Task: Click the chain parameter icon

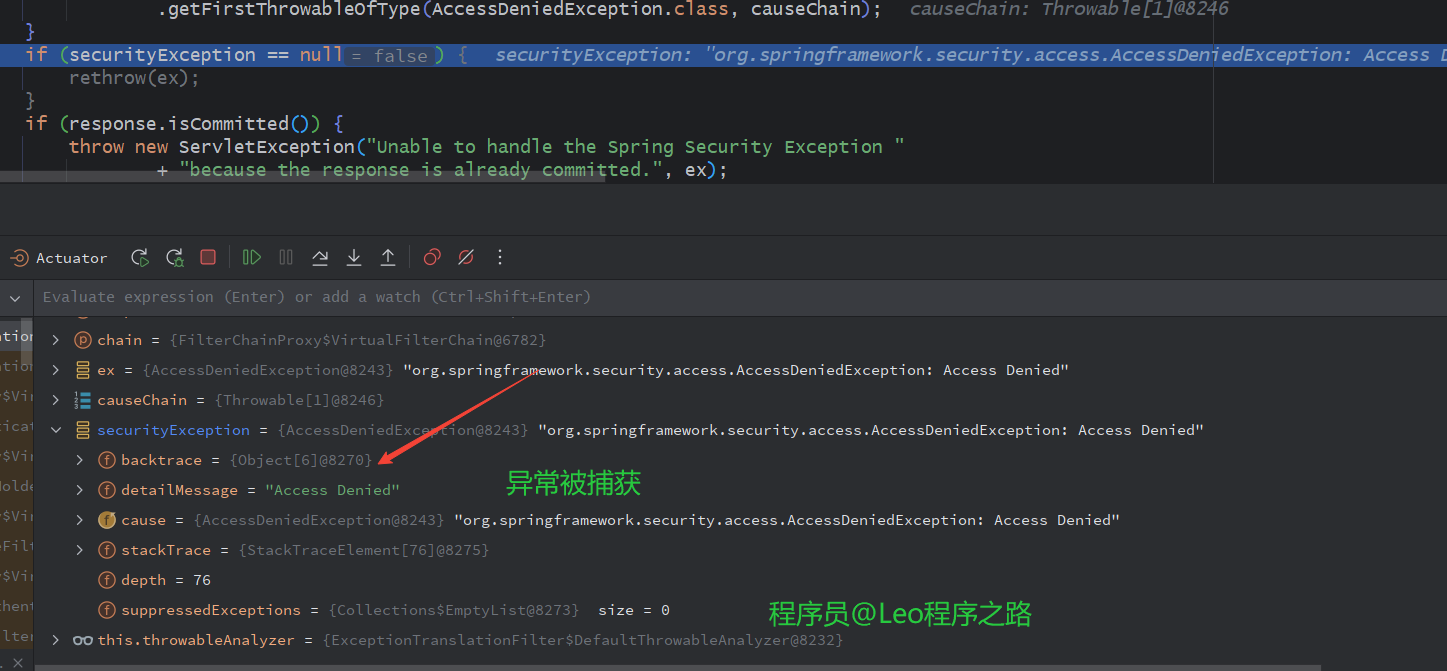Action: (83, 340)
